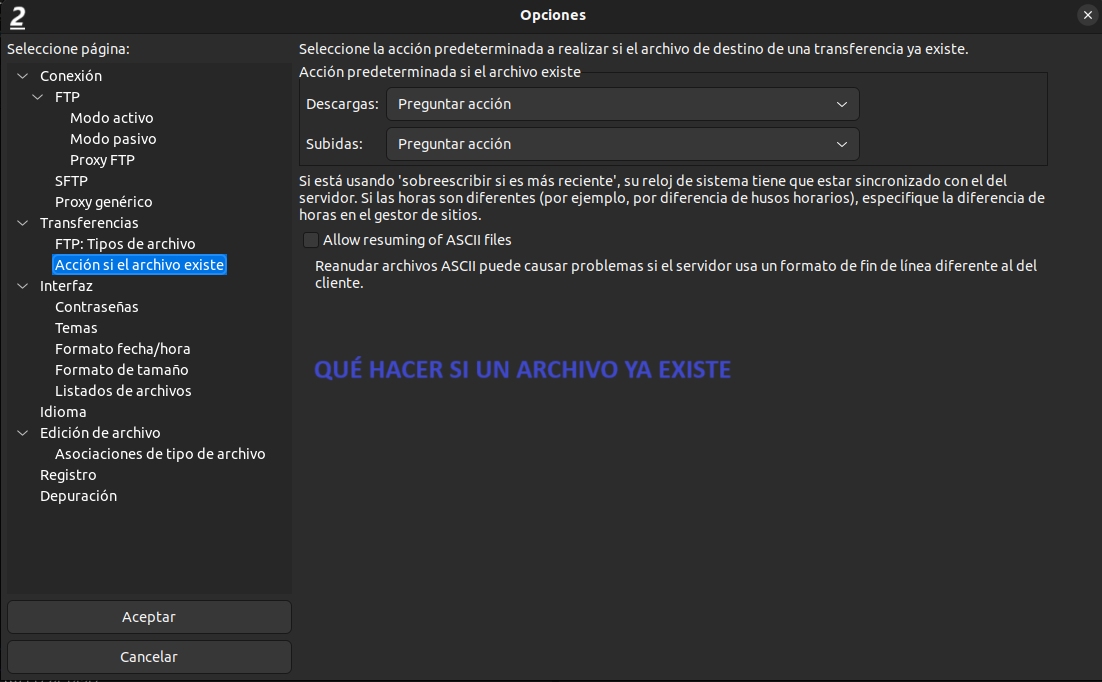Screen dimensions: 1102x682
Task: Collapse the Edición de archivo node
Action: [x=23, y=433]
